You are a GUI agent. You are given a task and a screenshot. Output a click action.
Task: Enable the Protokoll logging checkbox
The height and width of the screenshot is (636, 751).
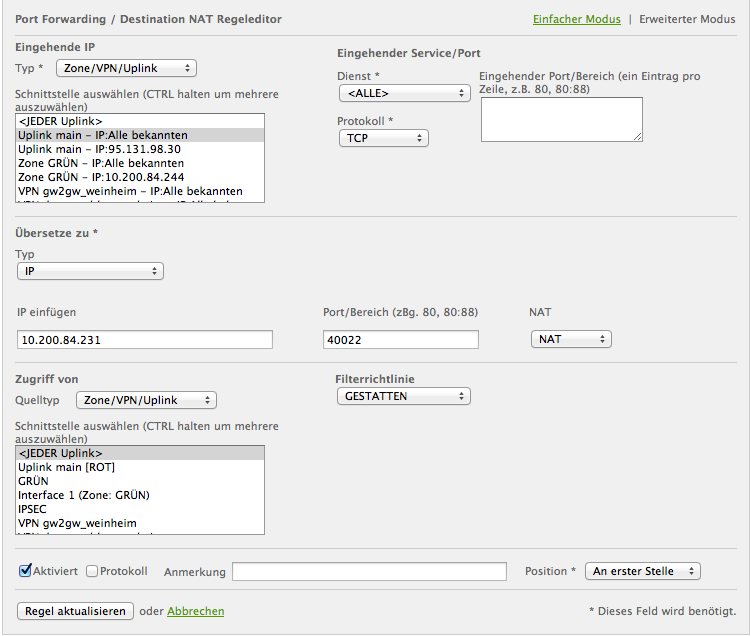(x=92, y=571)
